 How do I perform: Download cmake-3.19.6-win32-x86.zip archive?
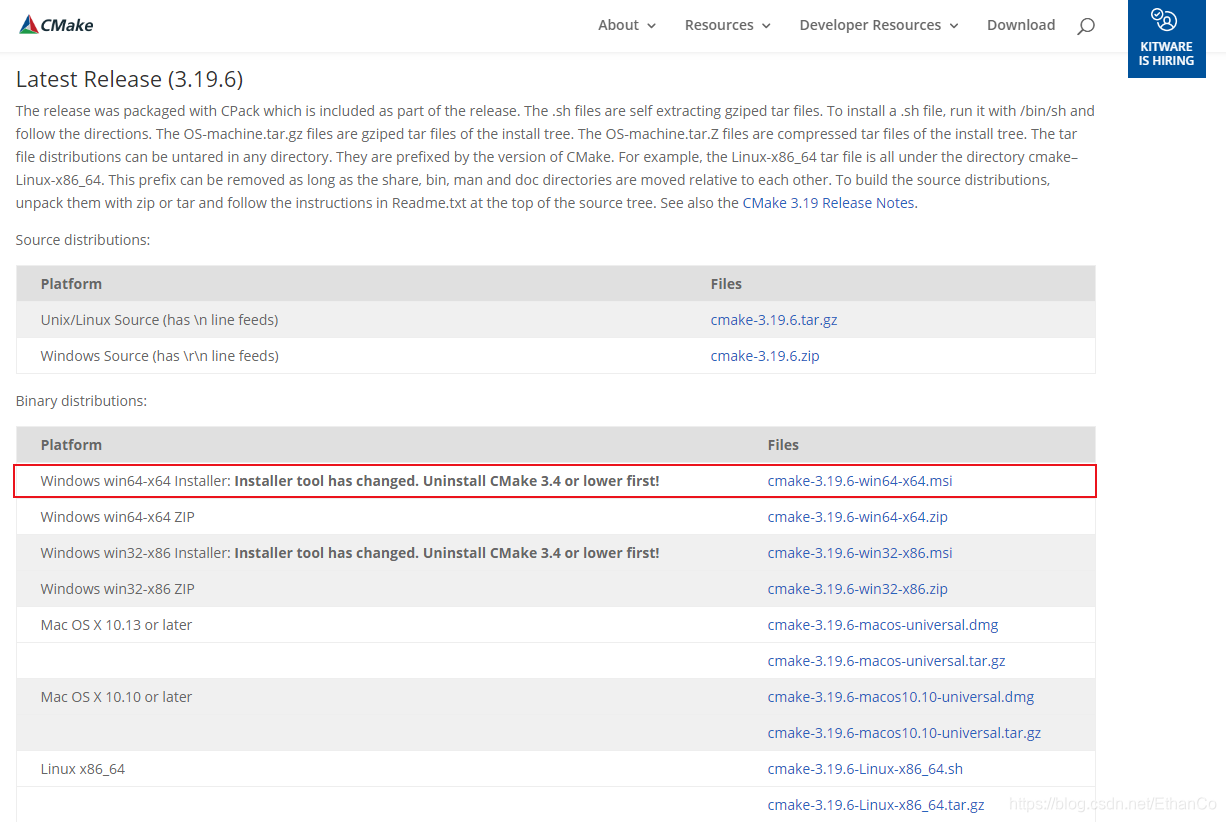click(858, 589)
